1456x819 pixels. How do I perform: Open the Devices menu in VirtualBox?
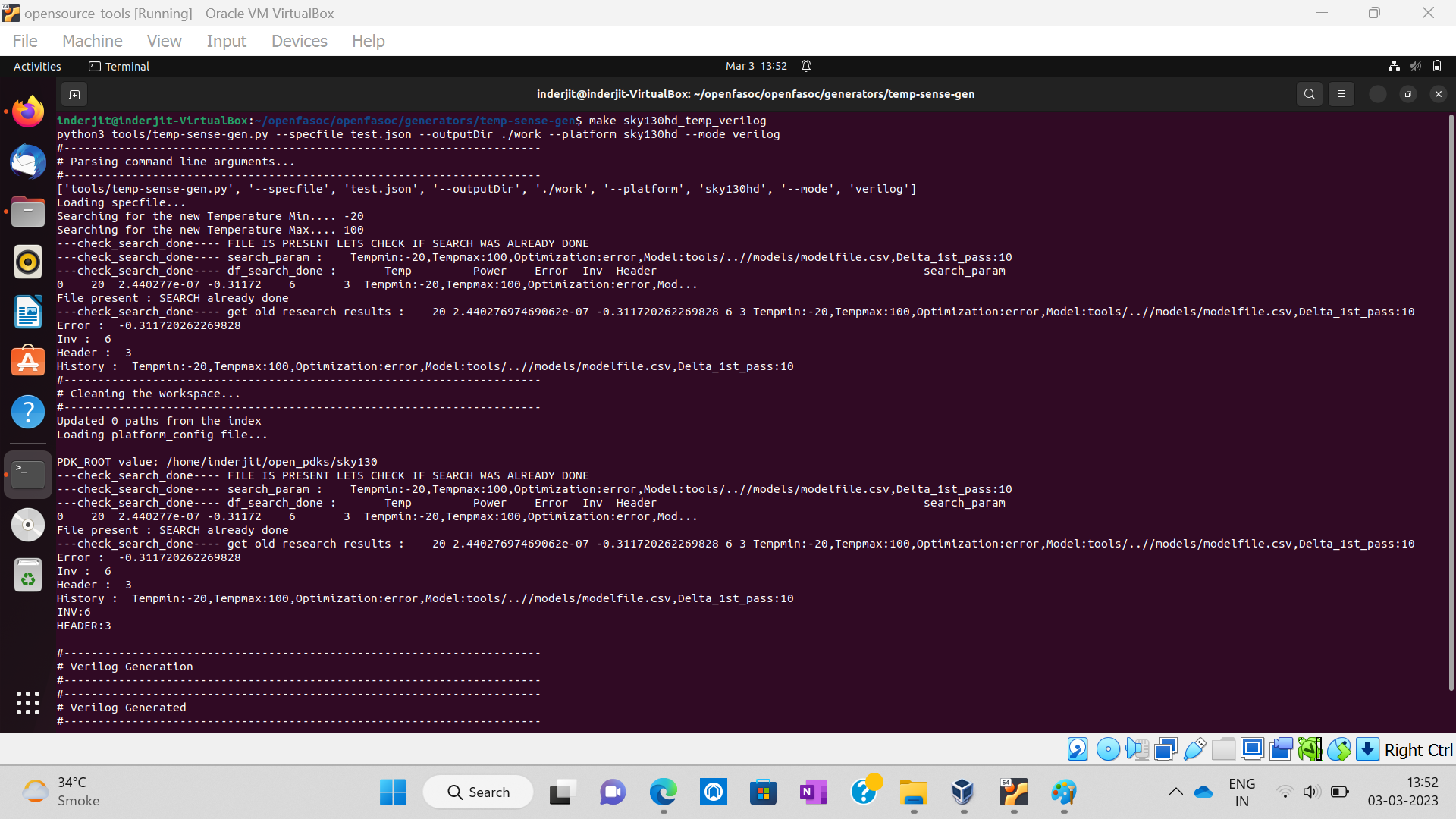point(299,41)
